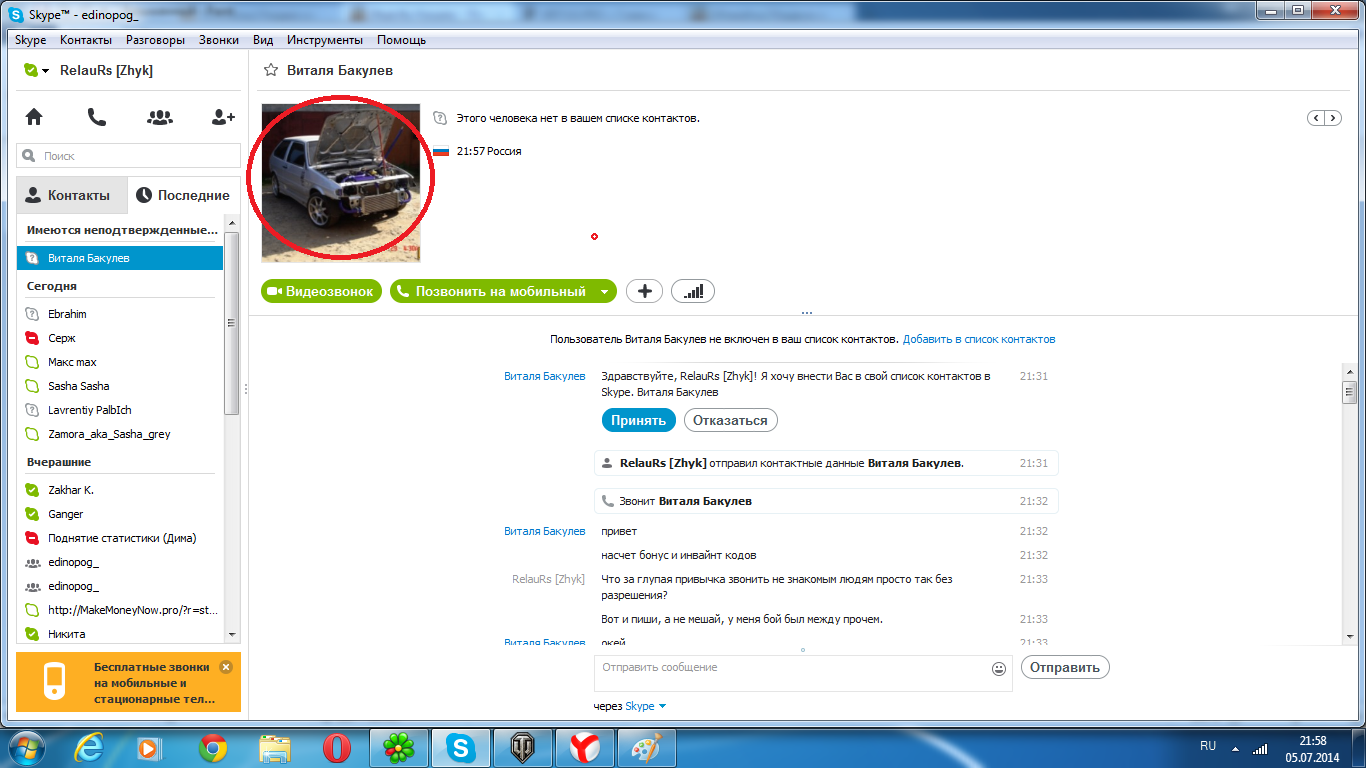Open conversation with Никита
Image resolution: width=1366 pixels, height=768 pixels.
click(120, 634)
